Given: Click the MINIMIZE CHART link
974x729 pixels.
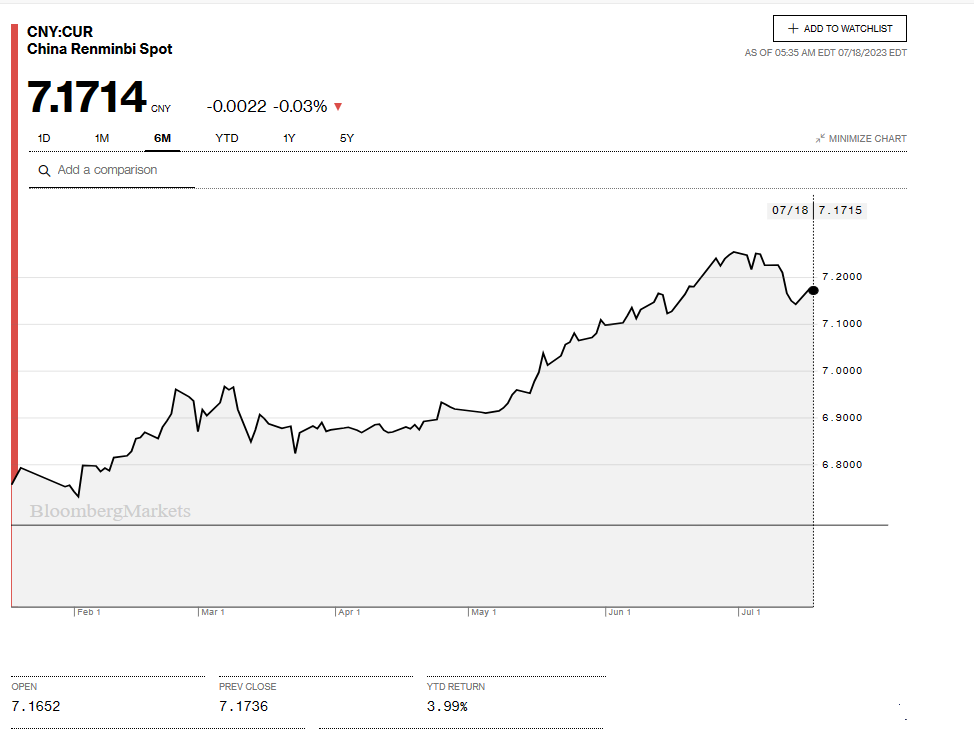Looking at the screenshot, I should tap(867, 138).
